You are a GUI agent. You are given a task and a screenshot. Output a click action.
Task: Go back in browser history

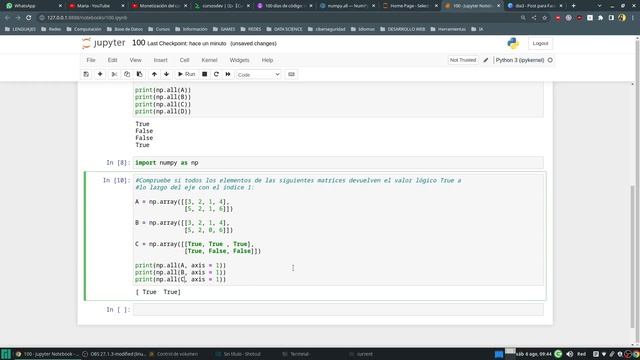7,18
